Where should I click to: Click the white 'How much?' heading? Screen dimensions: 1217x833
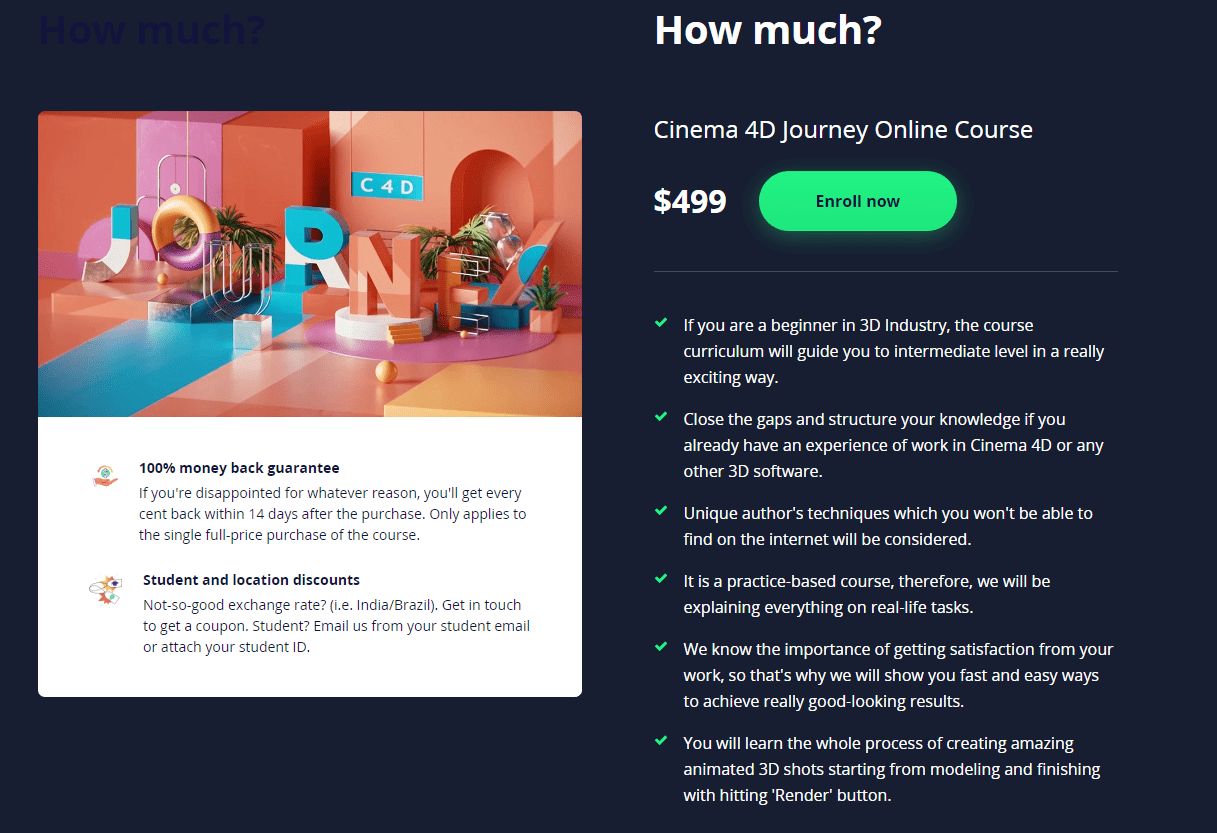(768, 30)
